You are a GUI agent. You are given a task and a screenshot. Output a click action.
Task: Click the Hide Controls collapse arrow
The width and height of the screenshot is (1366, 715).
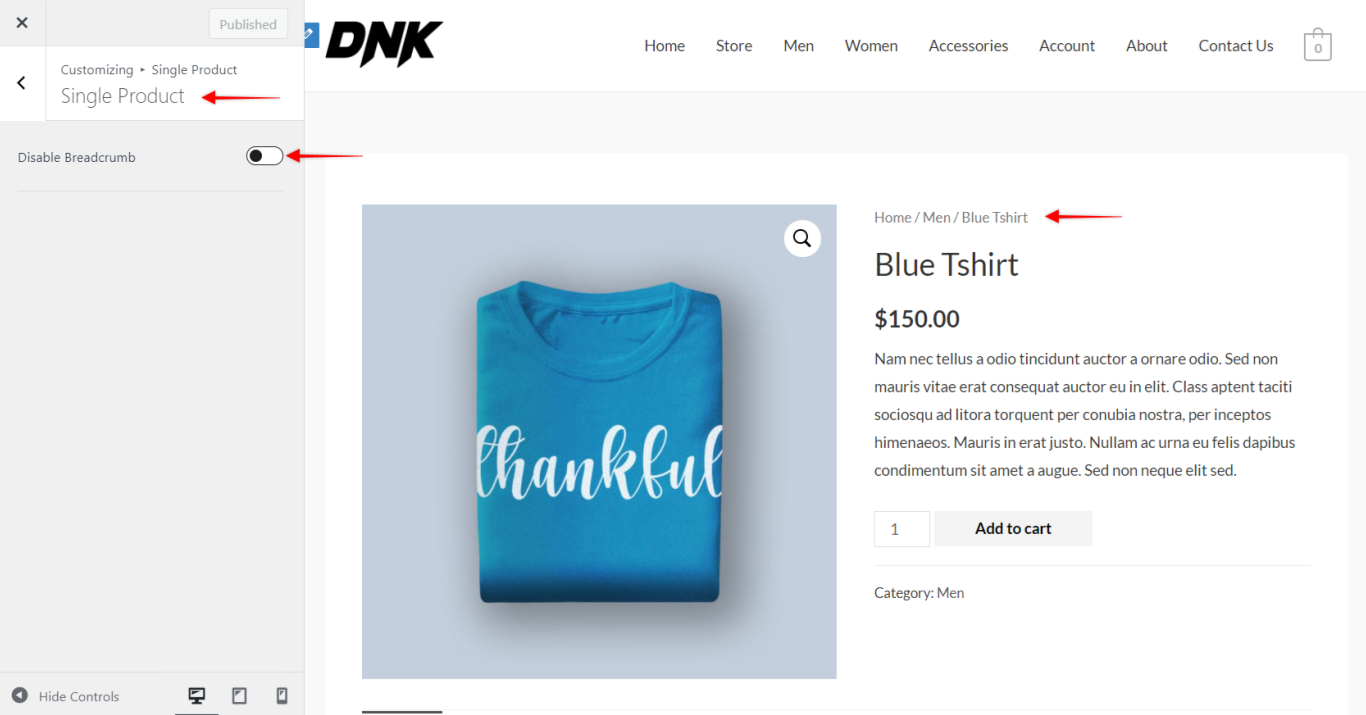pyautogui.click(x=20, y=696)
